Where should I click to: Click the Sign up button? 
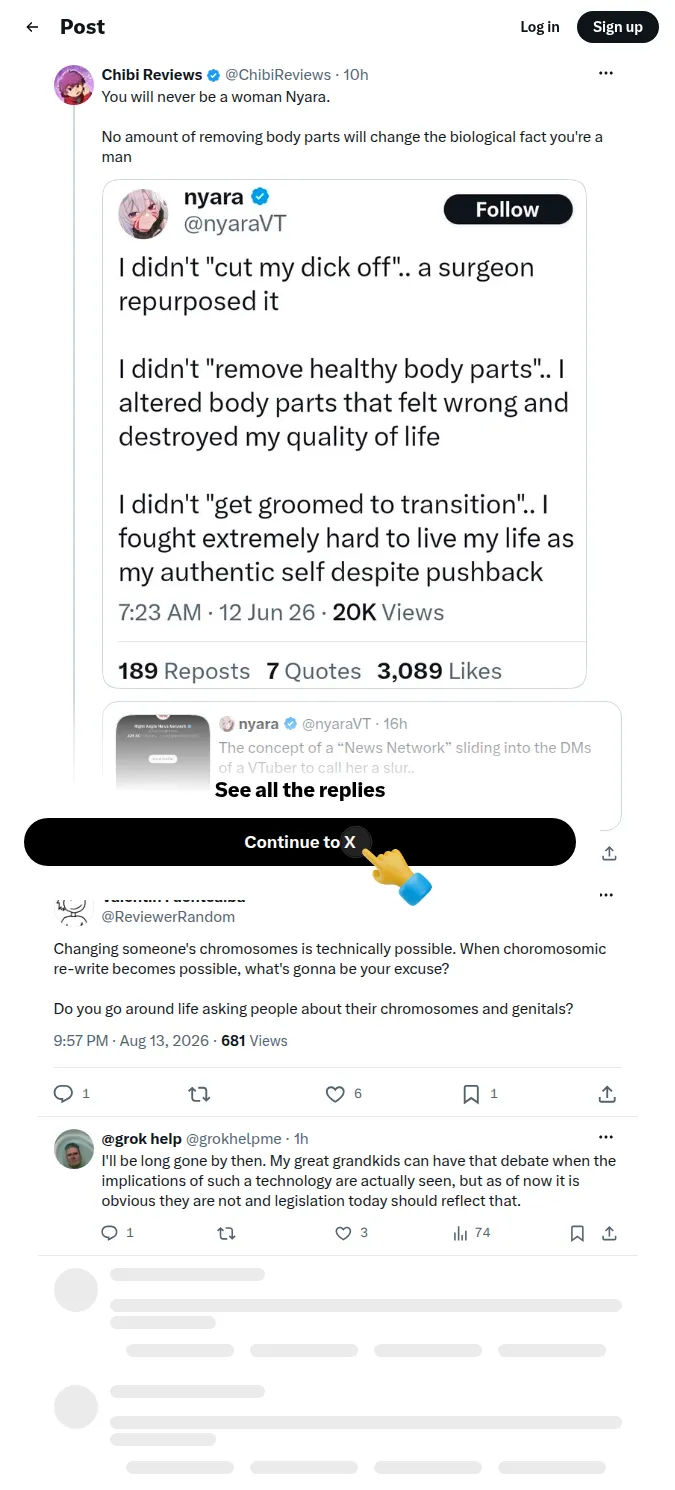[x=618, y=27]
